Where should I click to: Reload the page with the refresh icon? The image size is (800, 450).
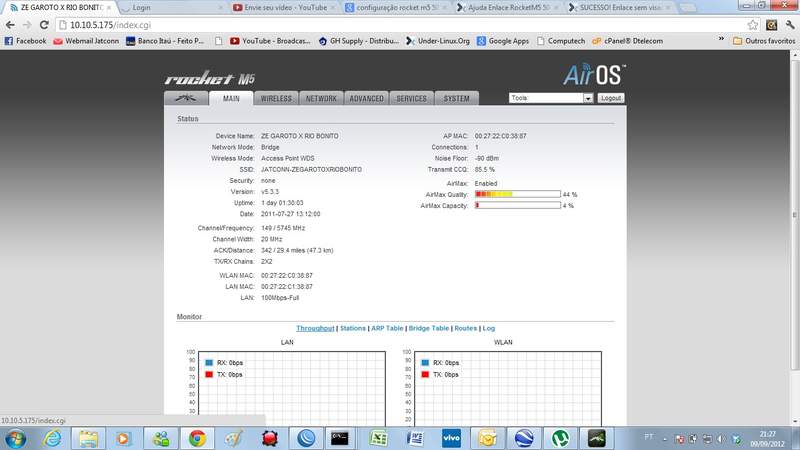44,24
